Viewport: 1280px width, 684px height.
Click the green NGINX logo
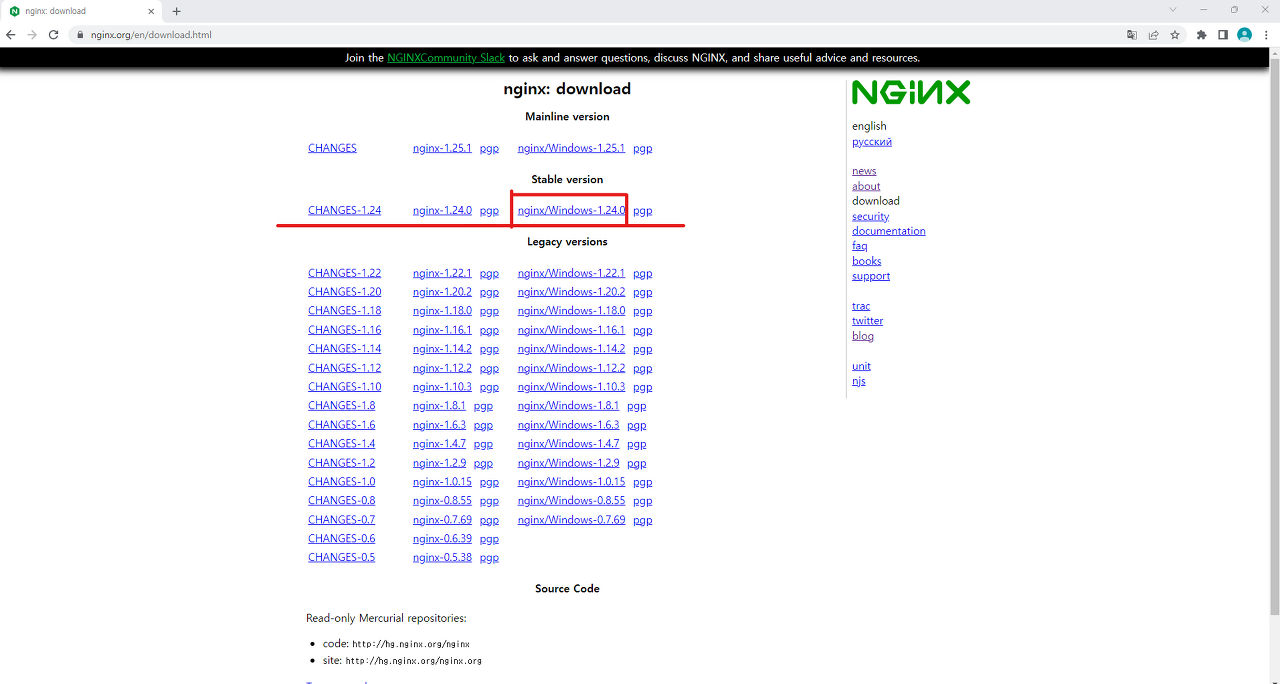tap(910, 91)
